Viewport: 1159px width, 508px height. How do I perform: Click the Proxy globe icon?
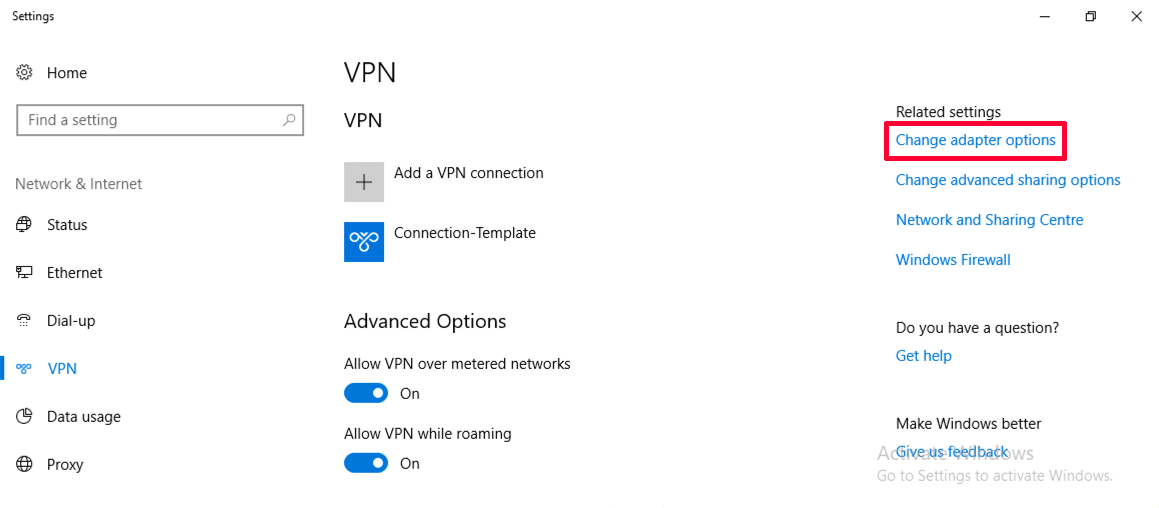point(24,464)
